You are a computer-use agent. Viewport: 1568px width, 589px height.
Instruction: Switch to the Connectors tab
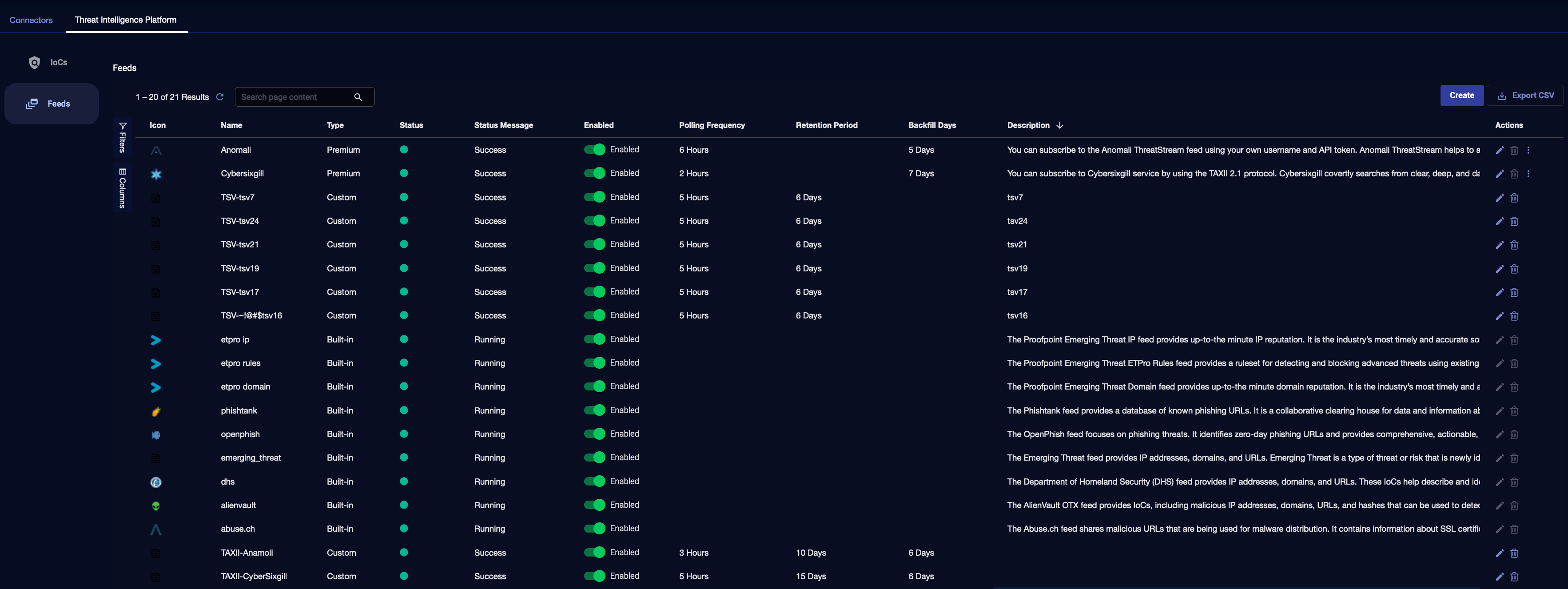click(31, 20)
